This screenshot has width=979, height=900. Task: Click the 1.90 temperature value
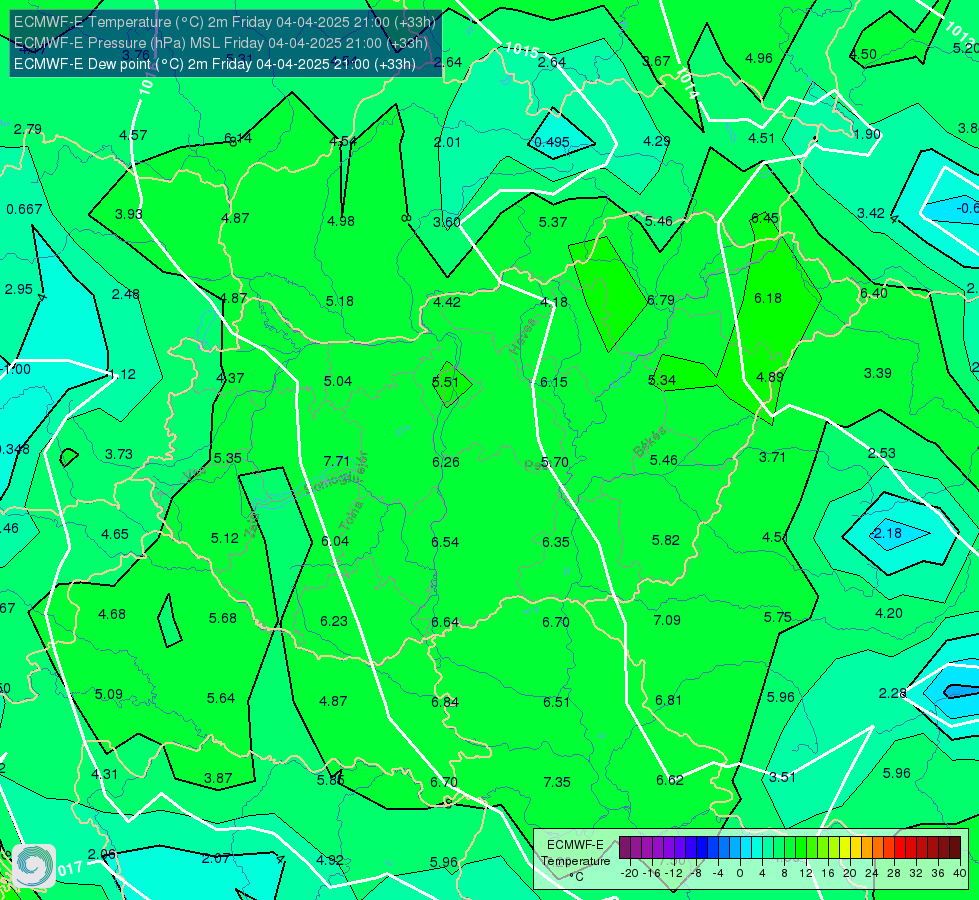click(867, 134)
